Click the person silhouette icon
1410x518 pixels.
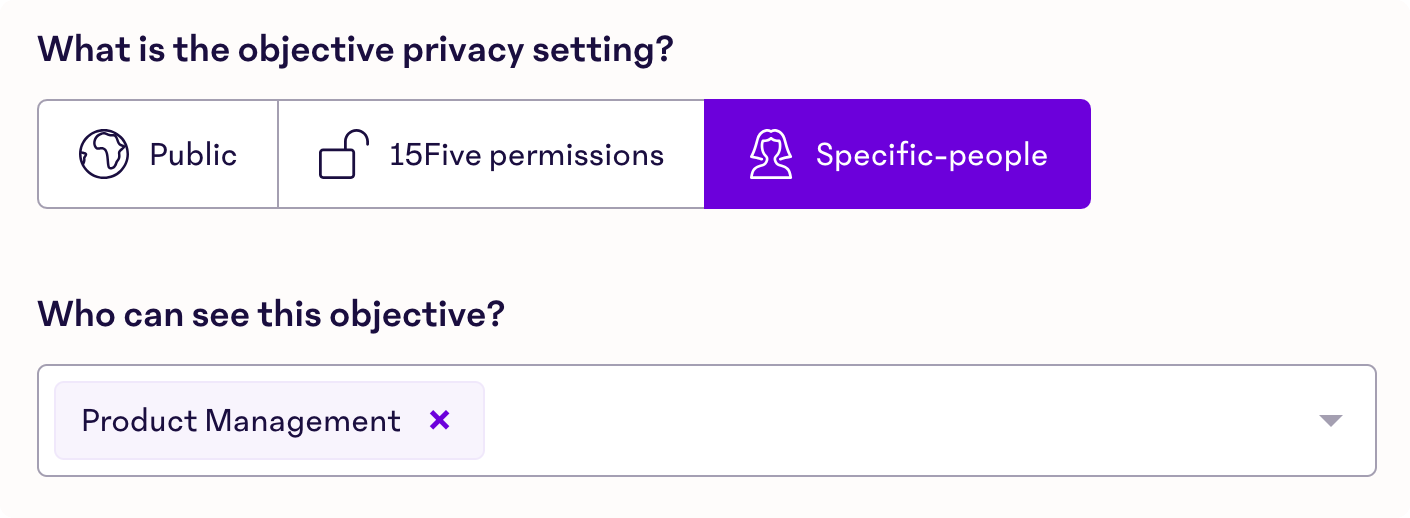[x=770, y=154]
